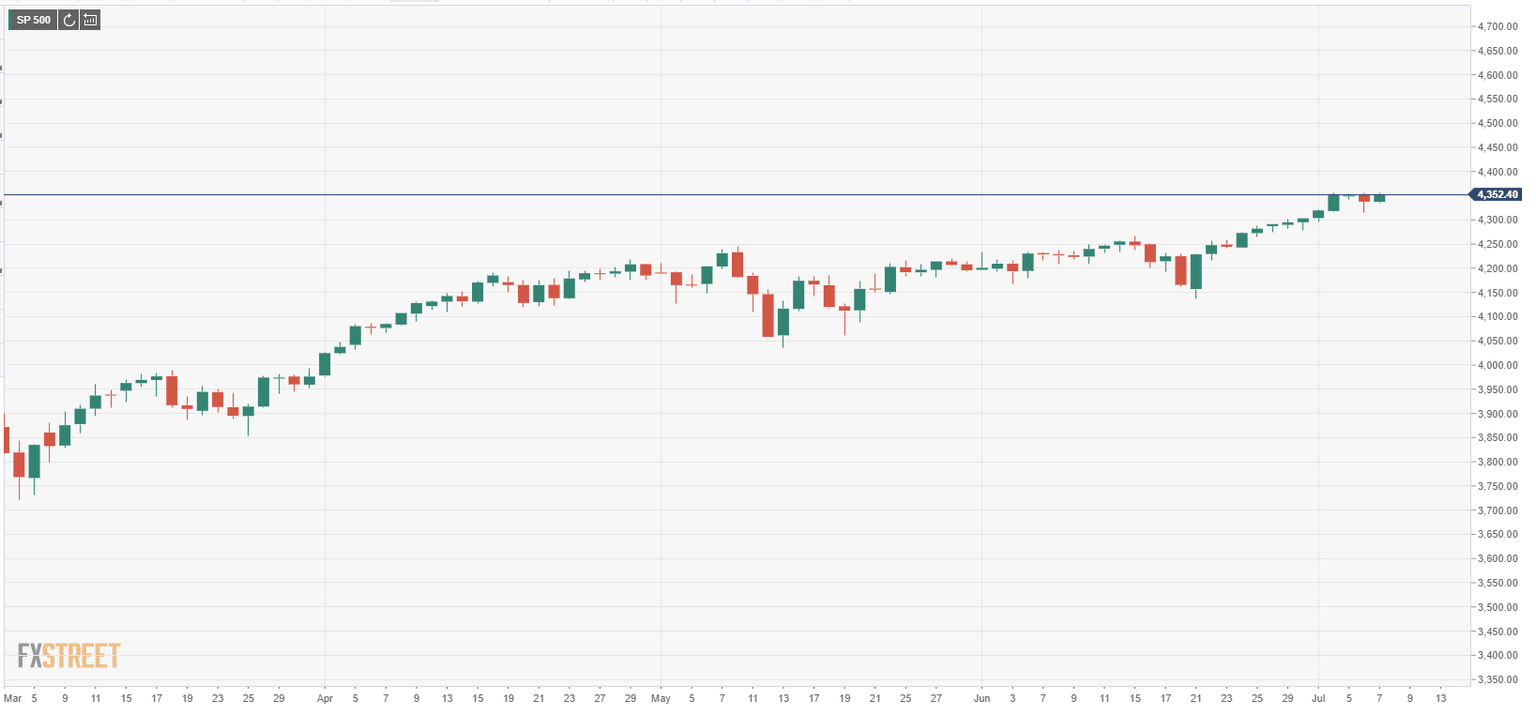Select the 3,700.00 price axis label
This screenshot has height=716, width=1536.
[1499, 510]
